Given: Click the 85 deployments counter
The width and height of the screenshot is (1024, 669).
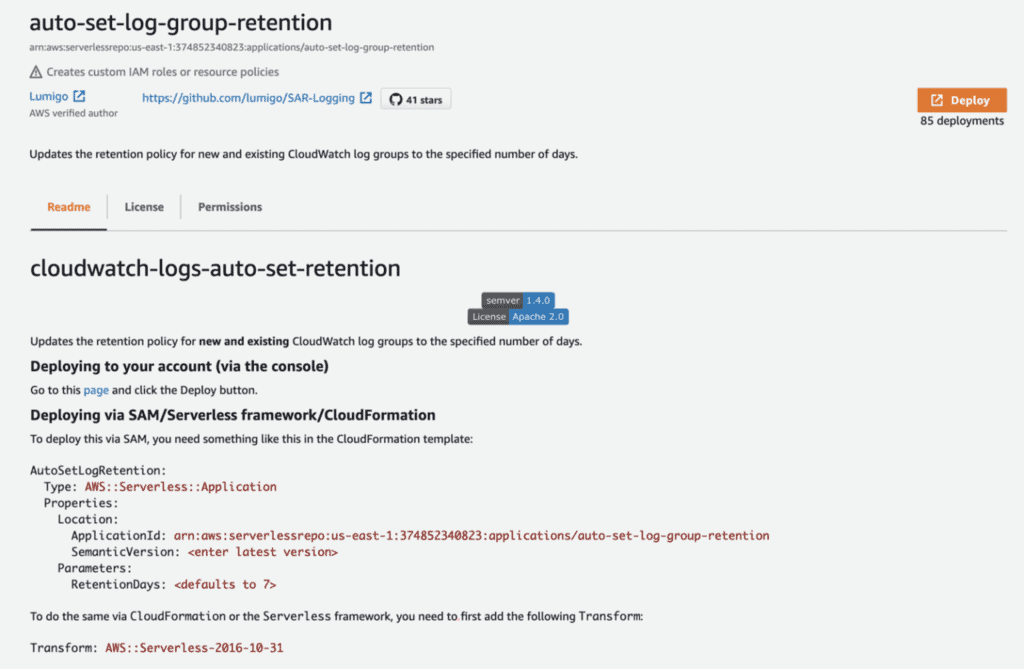Looking at the screenshot, I should coord(961,120).
